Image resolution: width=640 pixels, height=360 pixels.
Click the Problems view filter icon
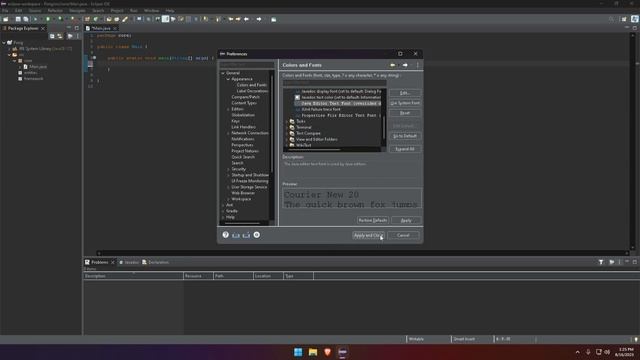(601, 262)
